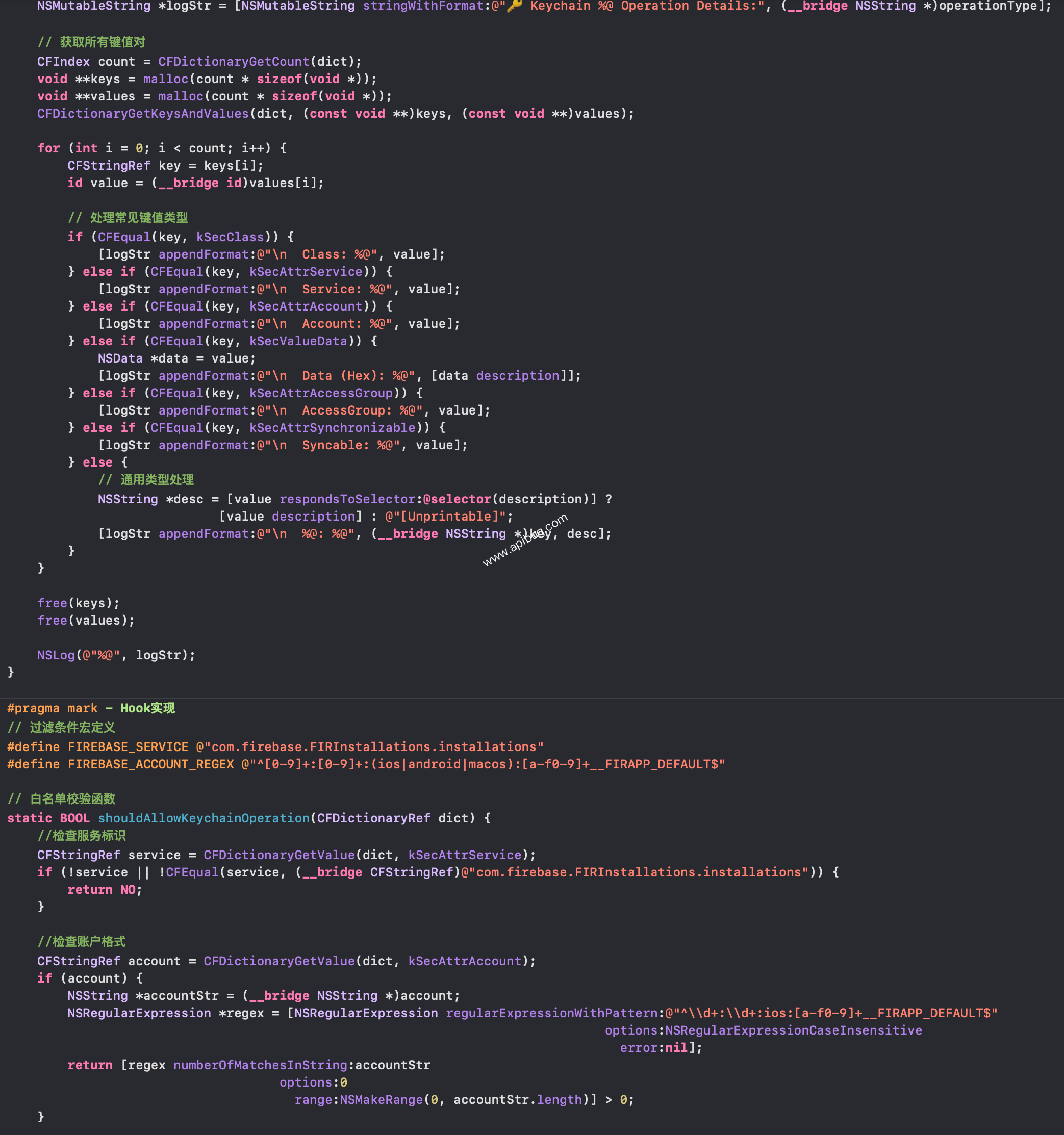
Task: Click 'regularExpressionWithPattern' method name
Action: (x=552, y=1014)
